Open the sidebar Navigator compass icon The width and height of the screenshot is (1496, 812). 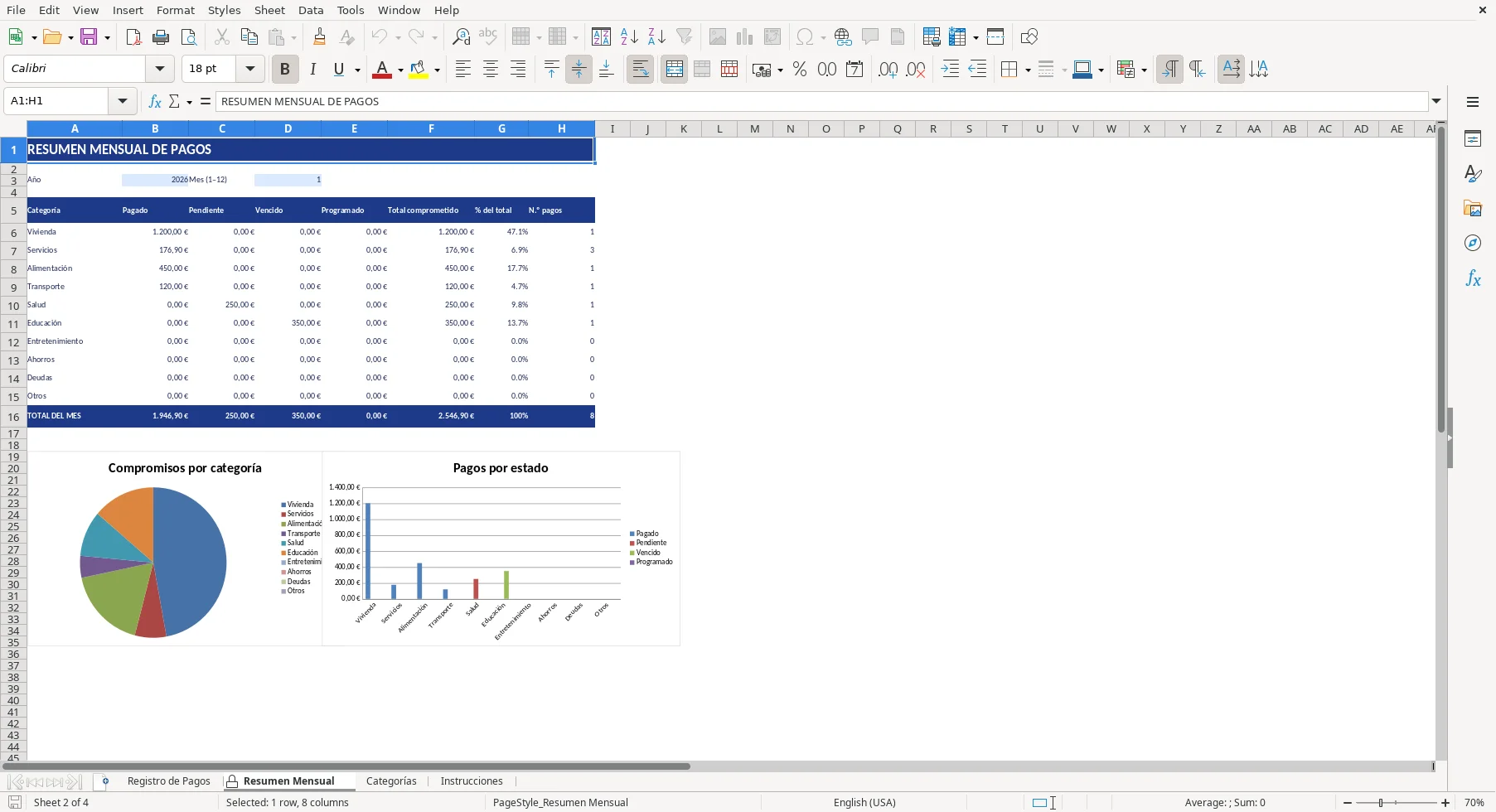pyautogui.click(x=1473, y=243)
